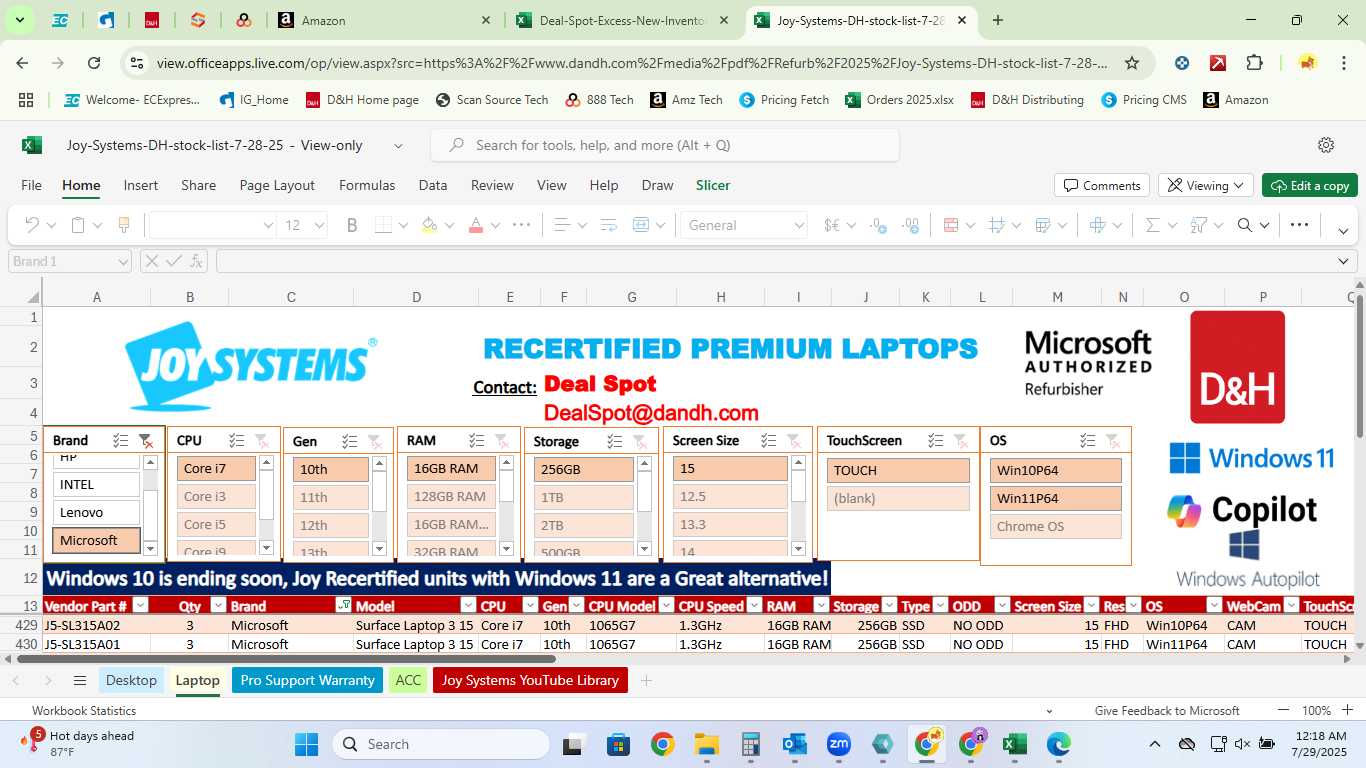Select the Format Painter icon
This screenshot has height=768, width=1366.
pos(124,225)
